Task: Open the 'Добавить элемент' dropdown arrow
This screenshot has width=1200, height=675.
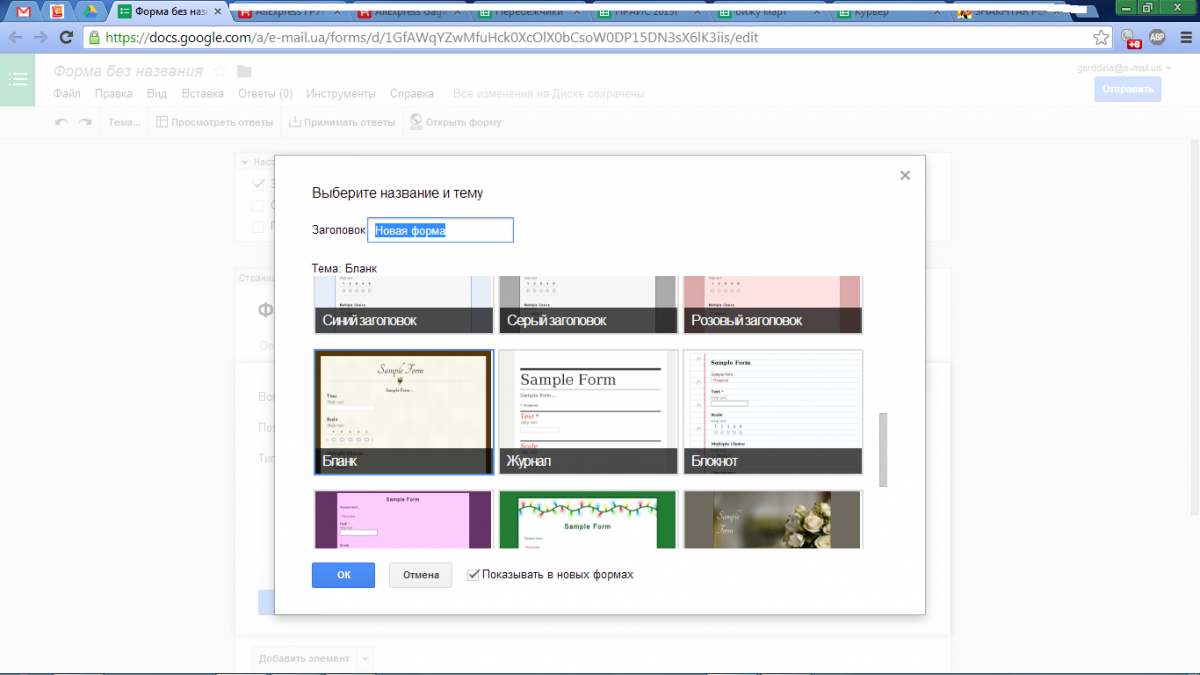Action: coord(365,658)
